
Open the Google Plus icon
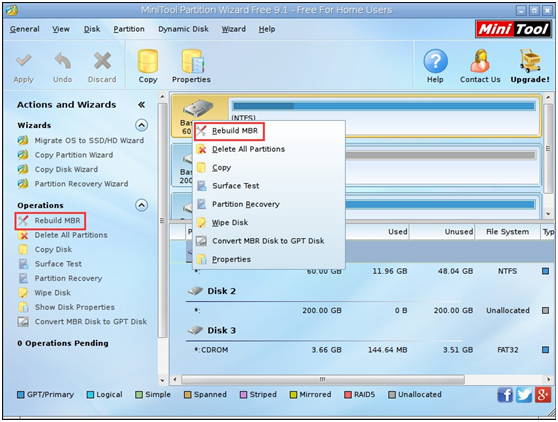click(543, 395)
